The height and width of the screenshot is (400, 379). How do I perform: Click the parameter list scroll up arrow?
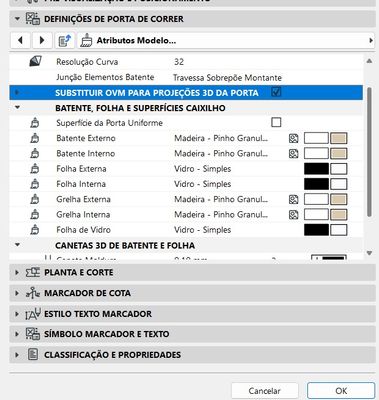click(x=369, y=61)
